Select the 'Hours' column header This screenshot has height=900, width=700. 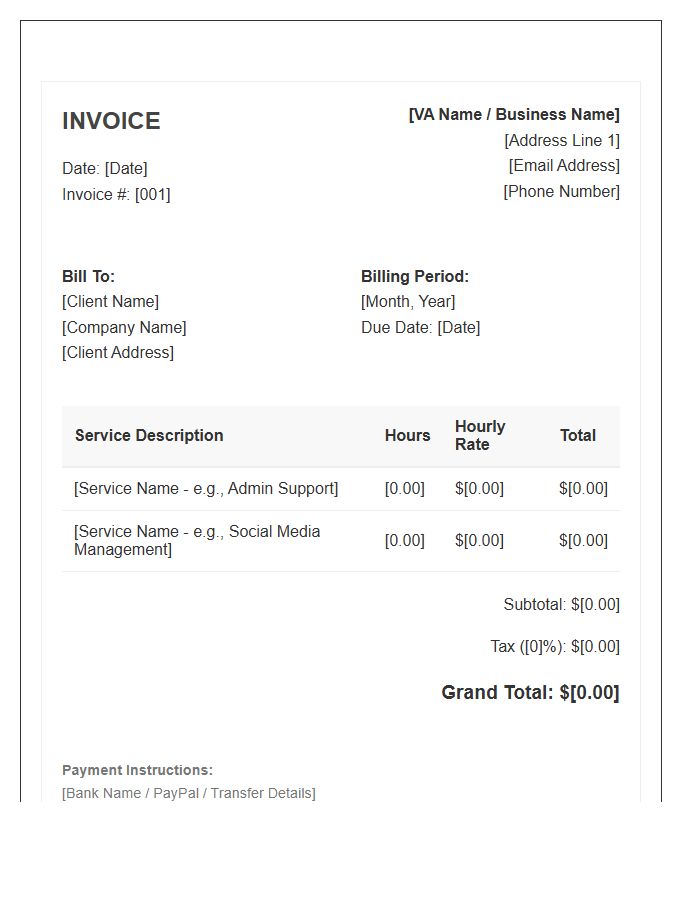[407, 435]
